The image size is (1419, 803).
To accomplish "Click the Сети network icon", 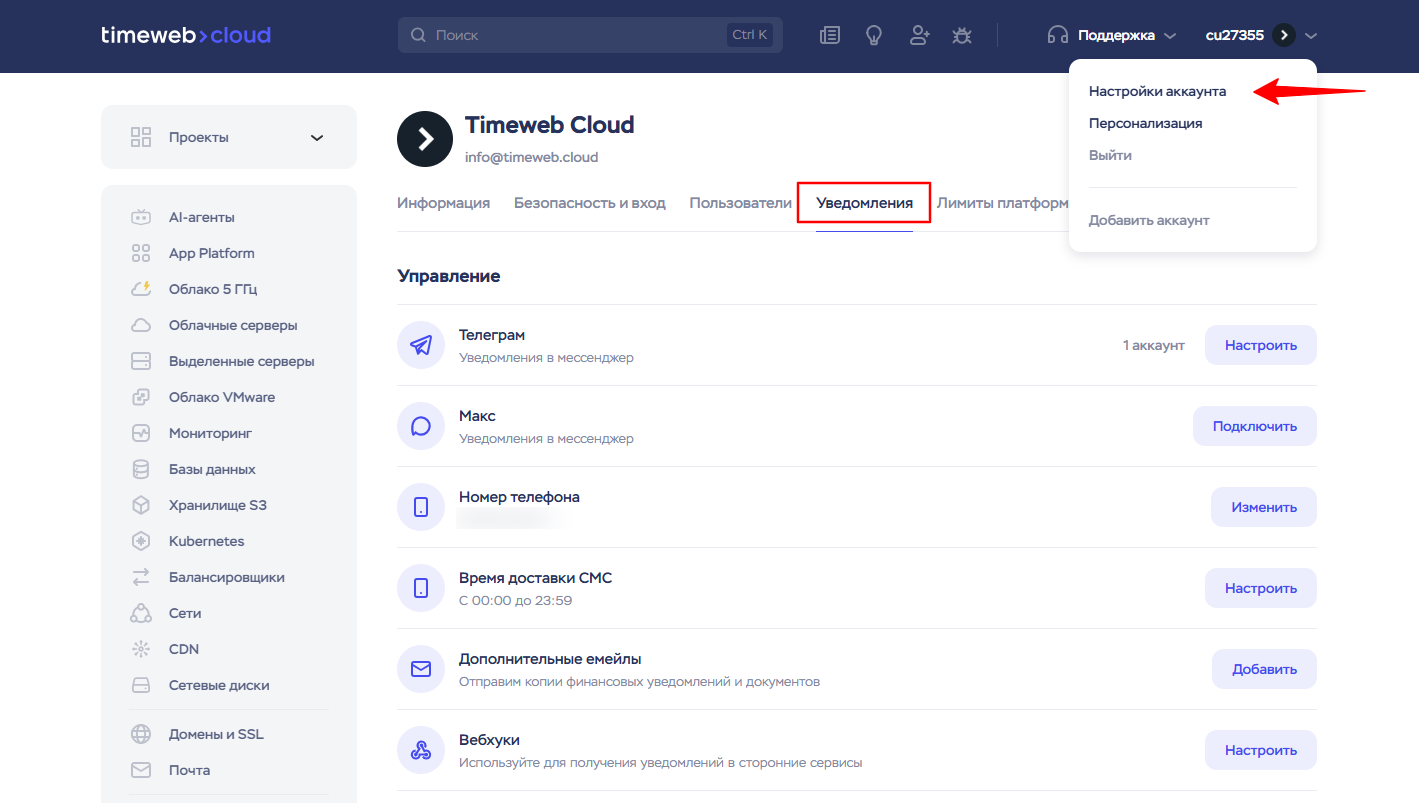I will tap(141, 613).
